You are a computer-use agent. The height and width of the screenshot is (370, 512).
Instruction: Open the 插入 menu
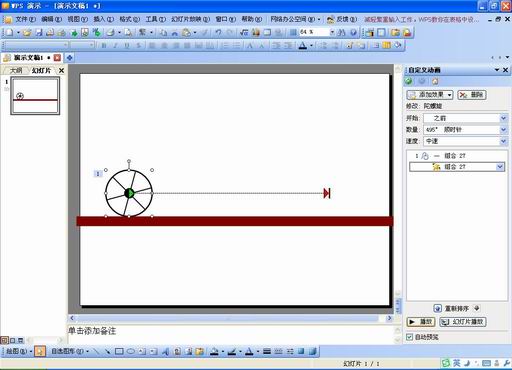click(103, 19)
